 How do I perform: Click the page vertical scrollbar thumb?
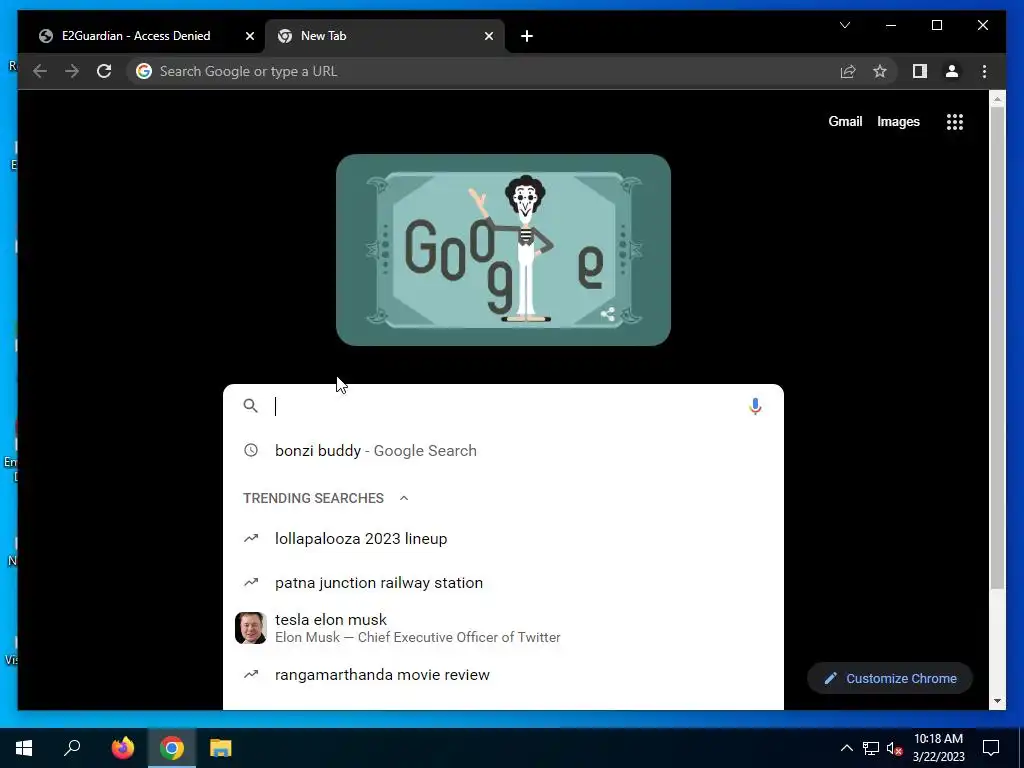click(997, 347)
